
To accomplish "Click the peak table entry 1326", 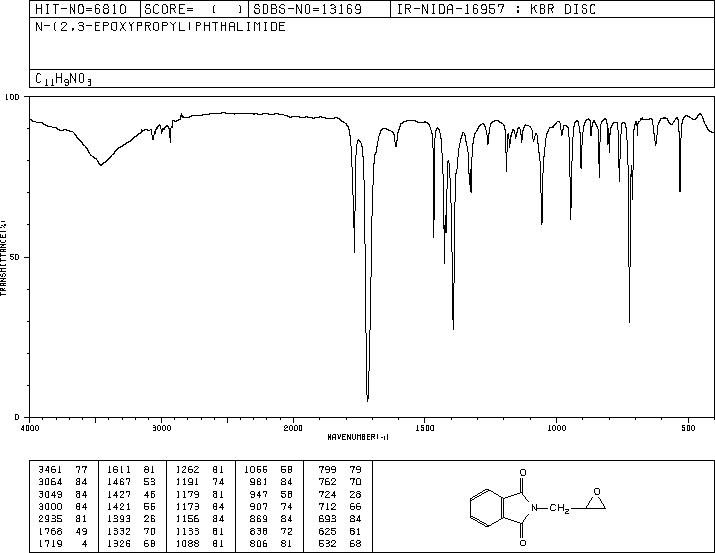I will pos(119,544).
